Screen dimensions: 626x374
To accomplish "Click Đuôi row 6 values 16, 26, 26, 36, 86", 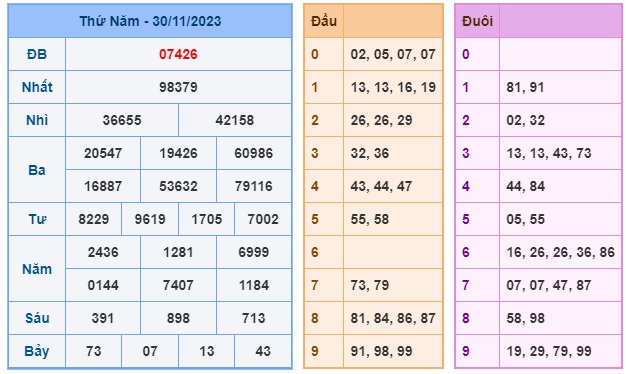I will (561, 252).
